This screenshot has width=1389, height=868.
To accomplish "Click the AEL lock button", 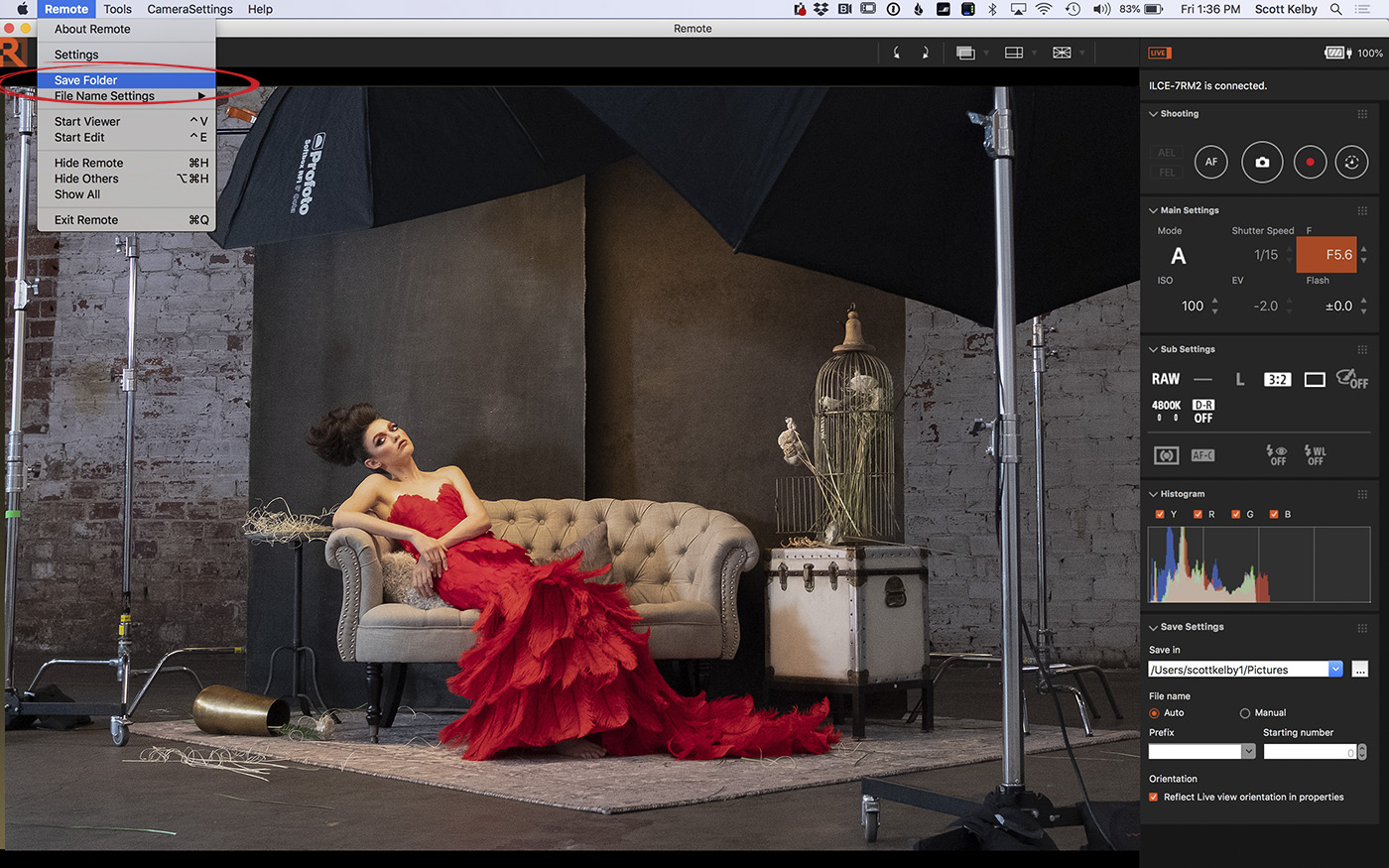I will tap(1166, 152).
